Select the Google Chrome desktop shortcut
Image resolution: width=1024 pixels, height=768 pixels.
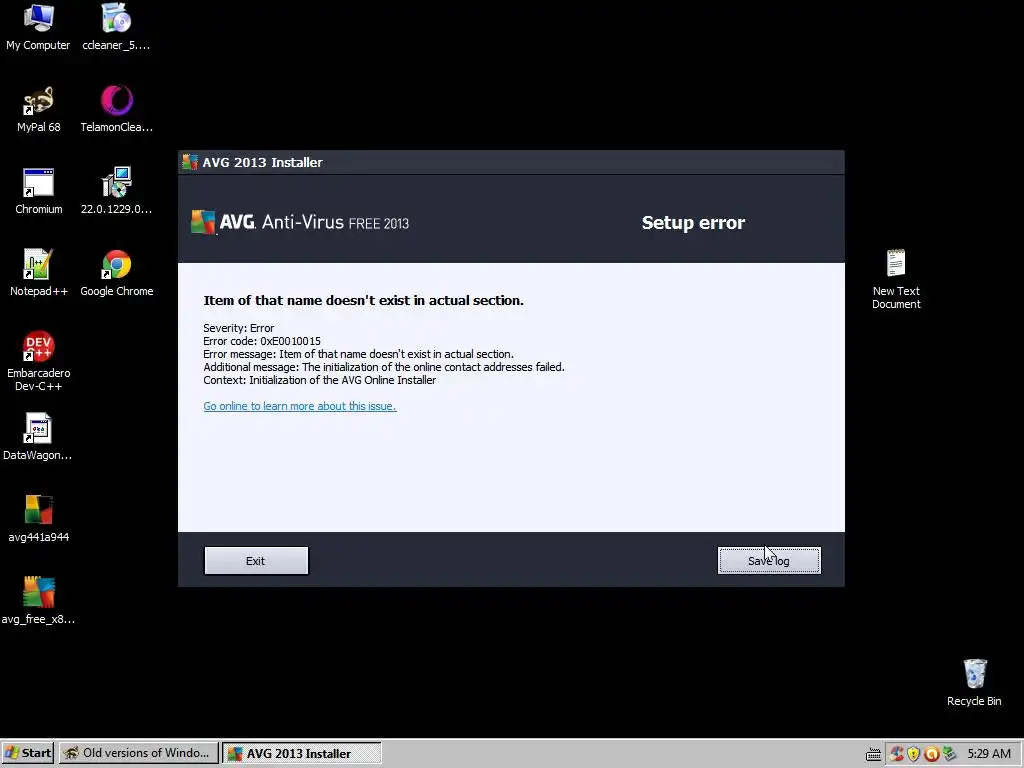pos(116,274)
